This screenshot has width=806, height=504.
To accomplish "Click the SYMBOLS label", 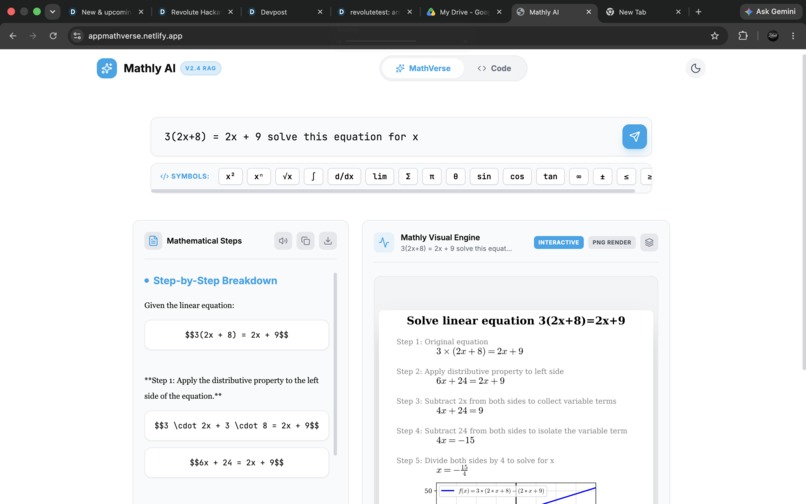I will (x=185, y=176).
